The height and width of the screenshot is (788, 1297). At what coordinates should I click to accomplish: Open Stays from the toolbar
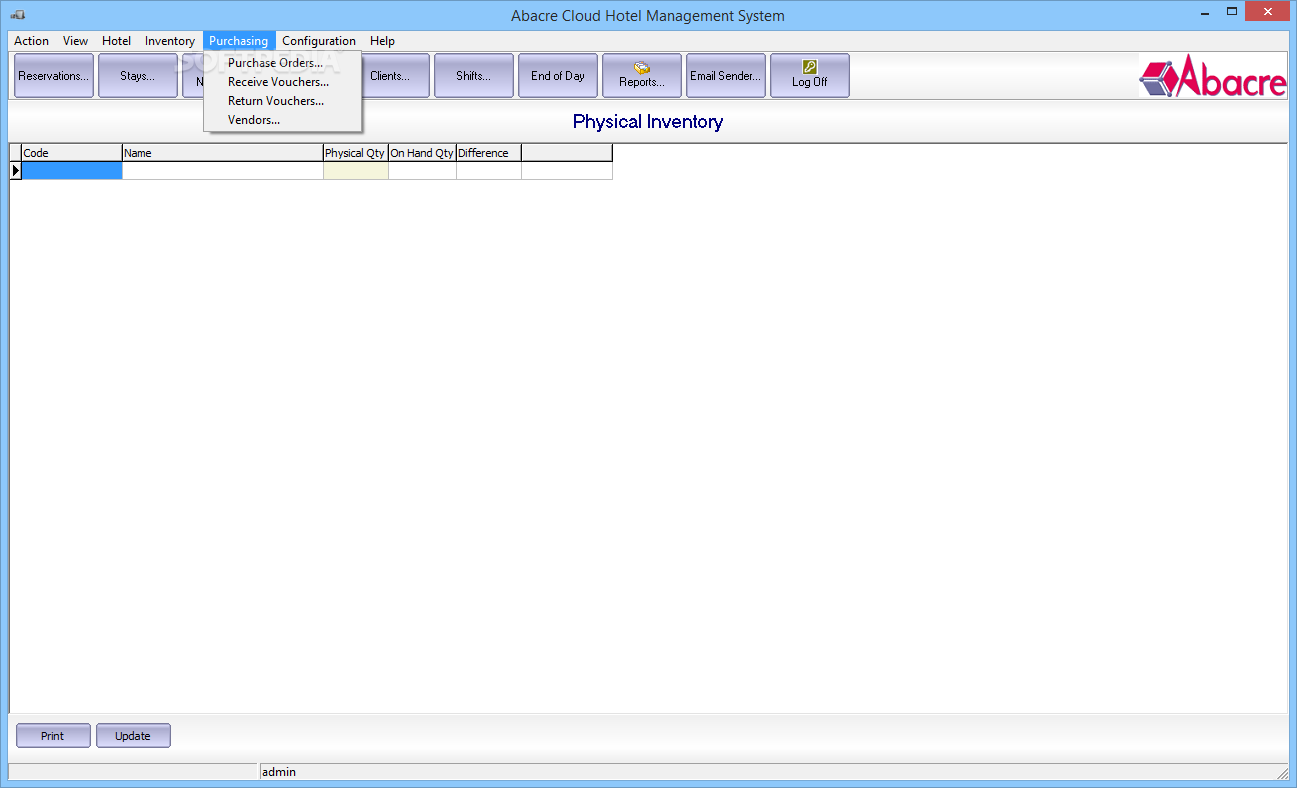138,76
